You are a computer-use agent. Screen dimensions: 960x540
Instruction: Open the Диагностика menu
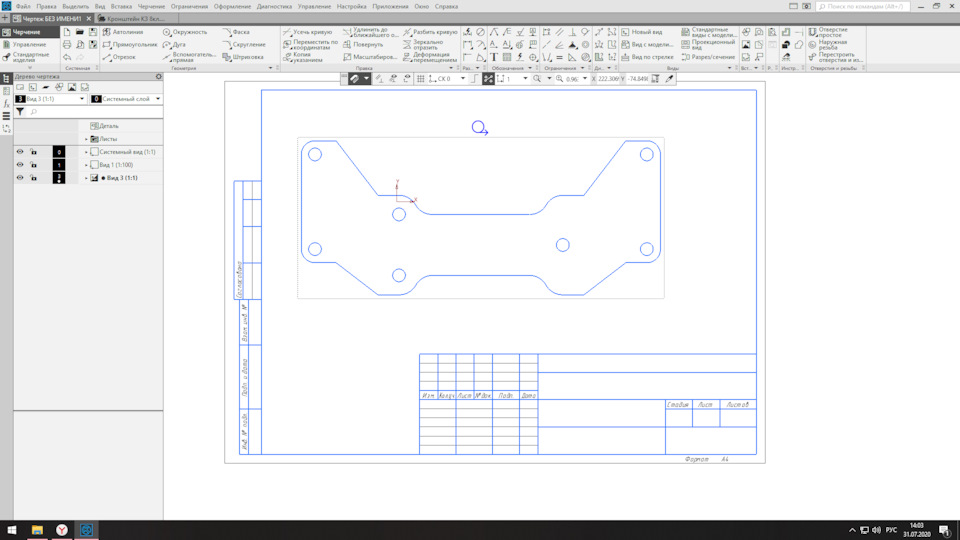[274, 6]
